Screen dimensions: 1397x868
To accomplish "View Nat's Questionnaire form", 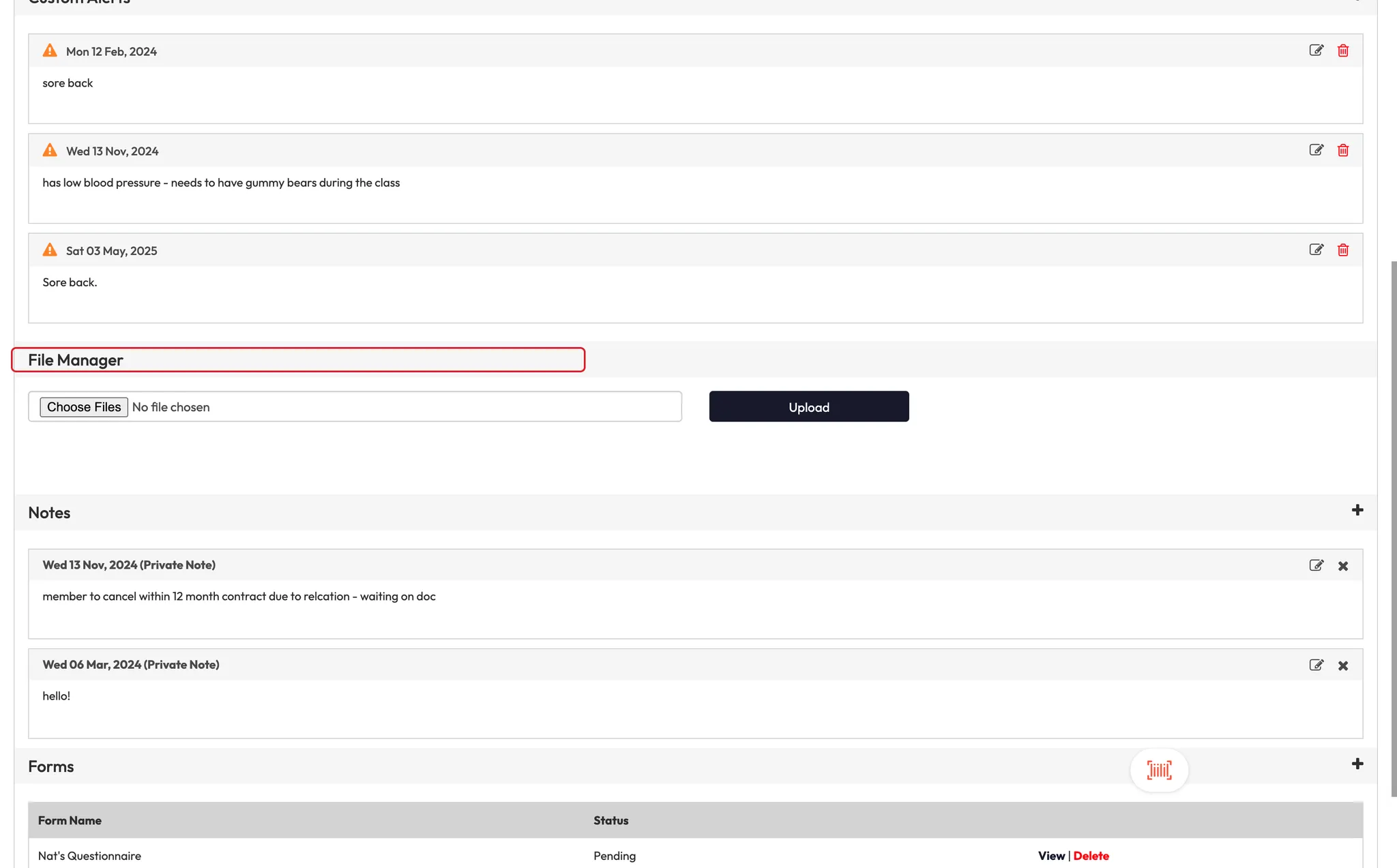I will click(x=1051, y=856).
